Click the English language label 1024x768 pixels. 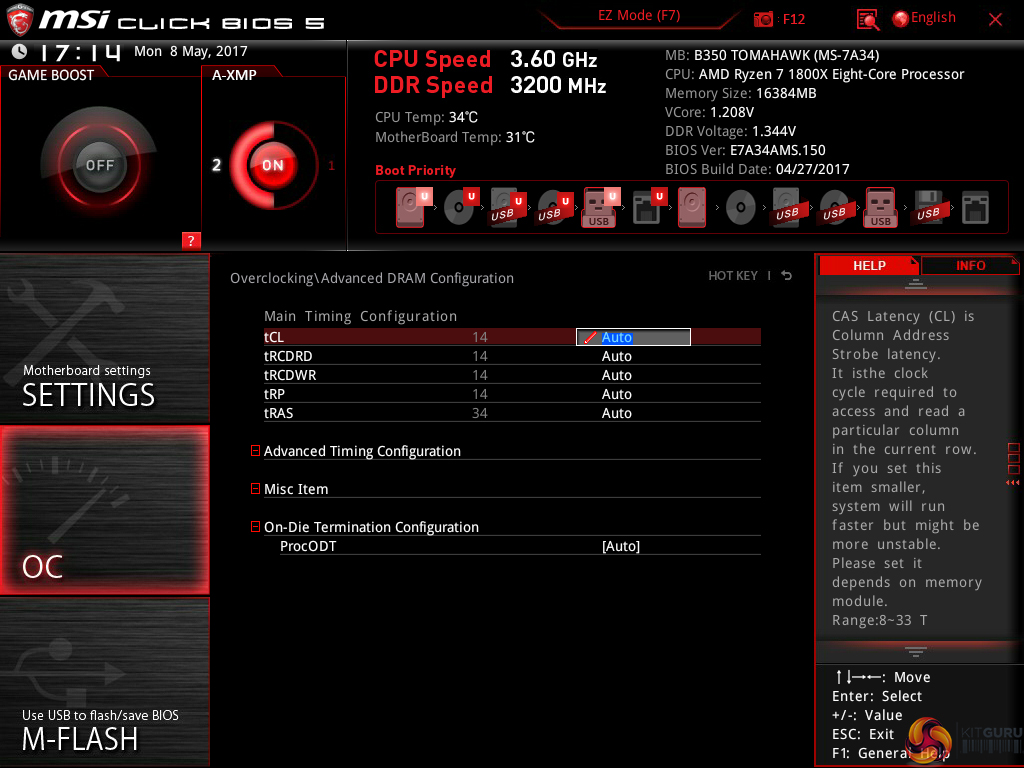(933, 18)
